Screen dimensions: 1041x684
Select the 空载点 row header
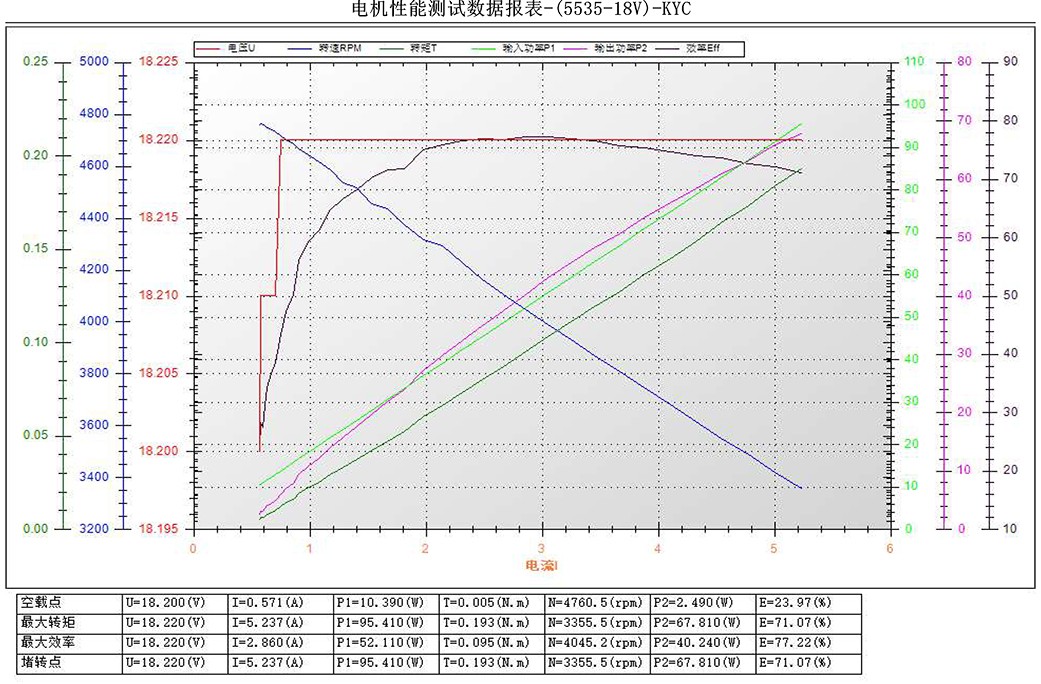[x=42, y=603]
